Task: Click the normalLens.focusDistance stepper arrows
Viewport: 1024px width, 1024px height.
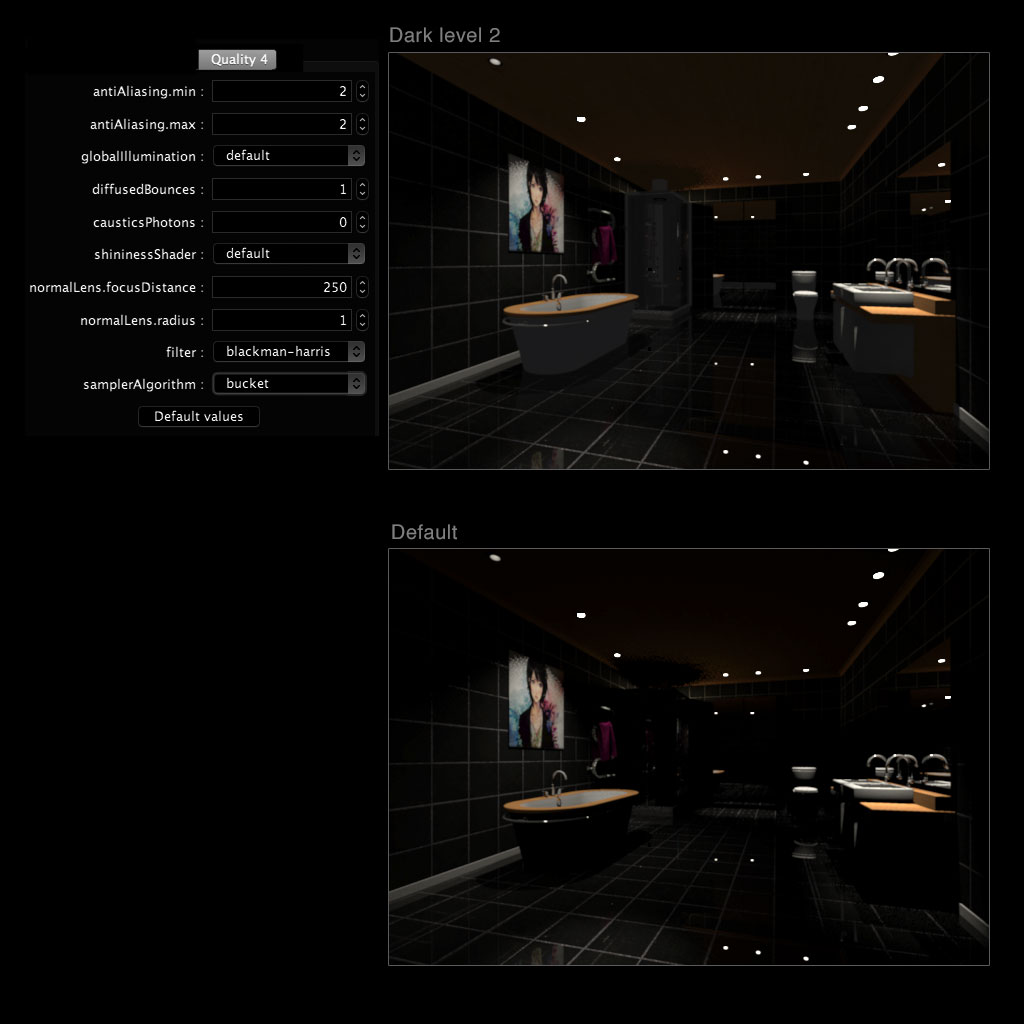Action: pos(362,287)
